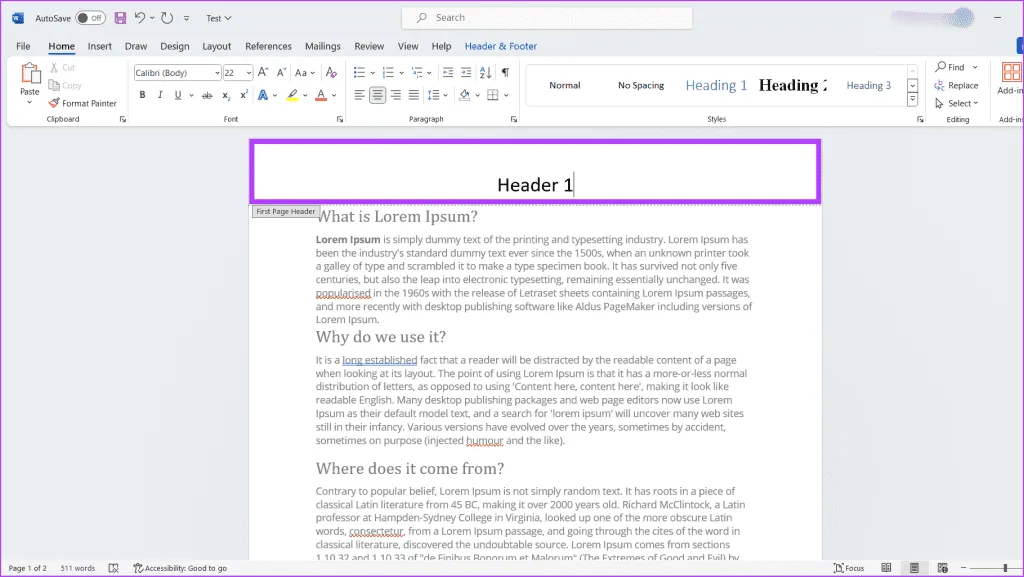Toggle the AutoSave switch

[x=90, y=18]
